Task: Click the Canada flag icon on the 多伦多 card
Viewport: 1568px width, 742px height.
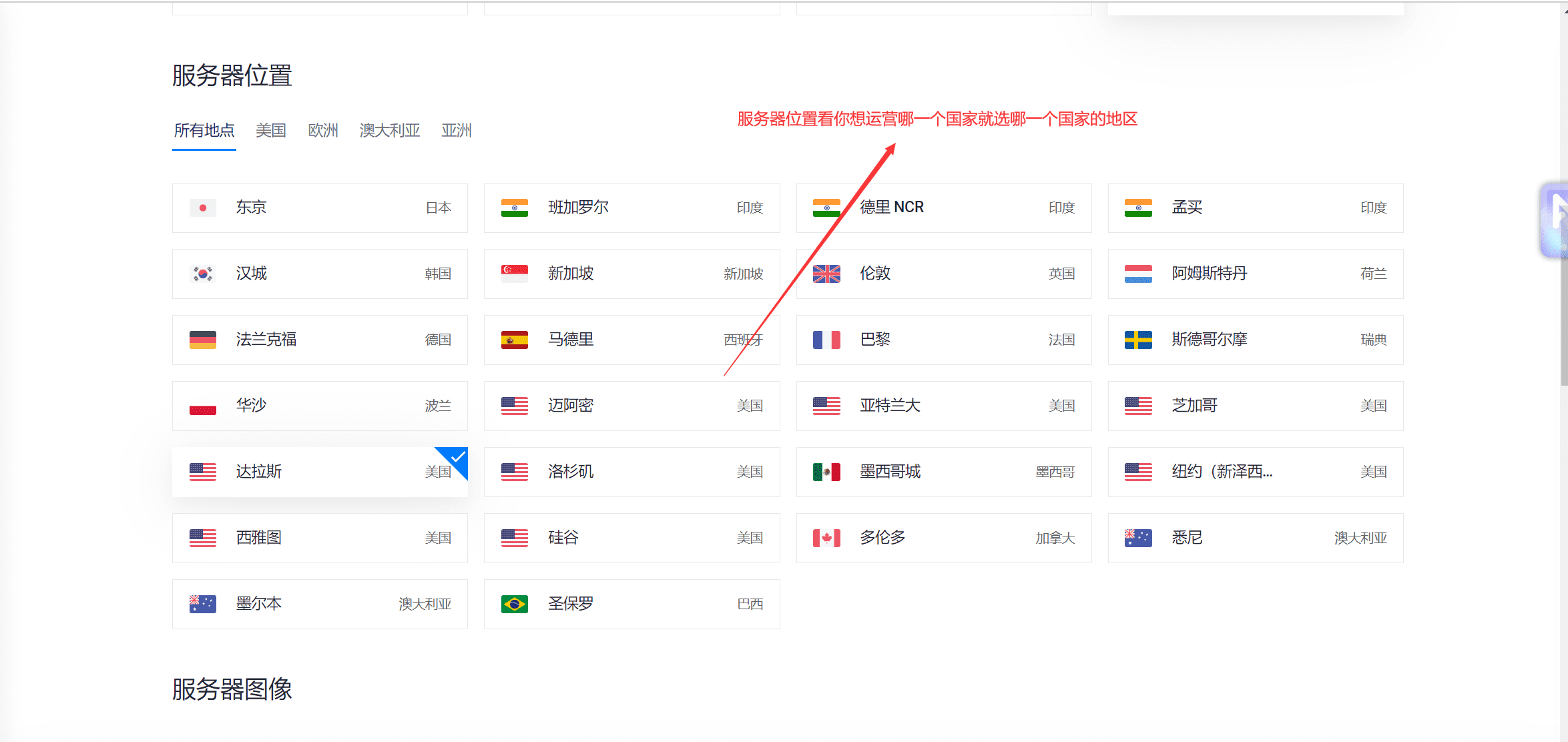Action: click(x=826, y=538)
